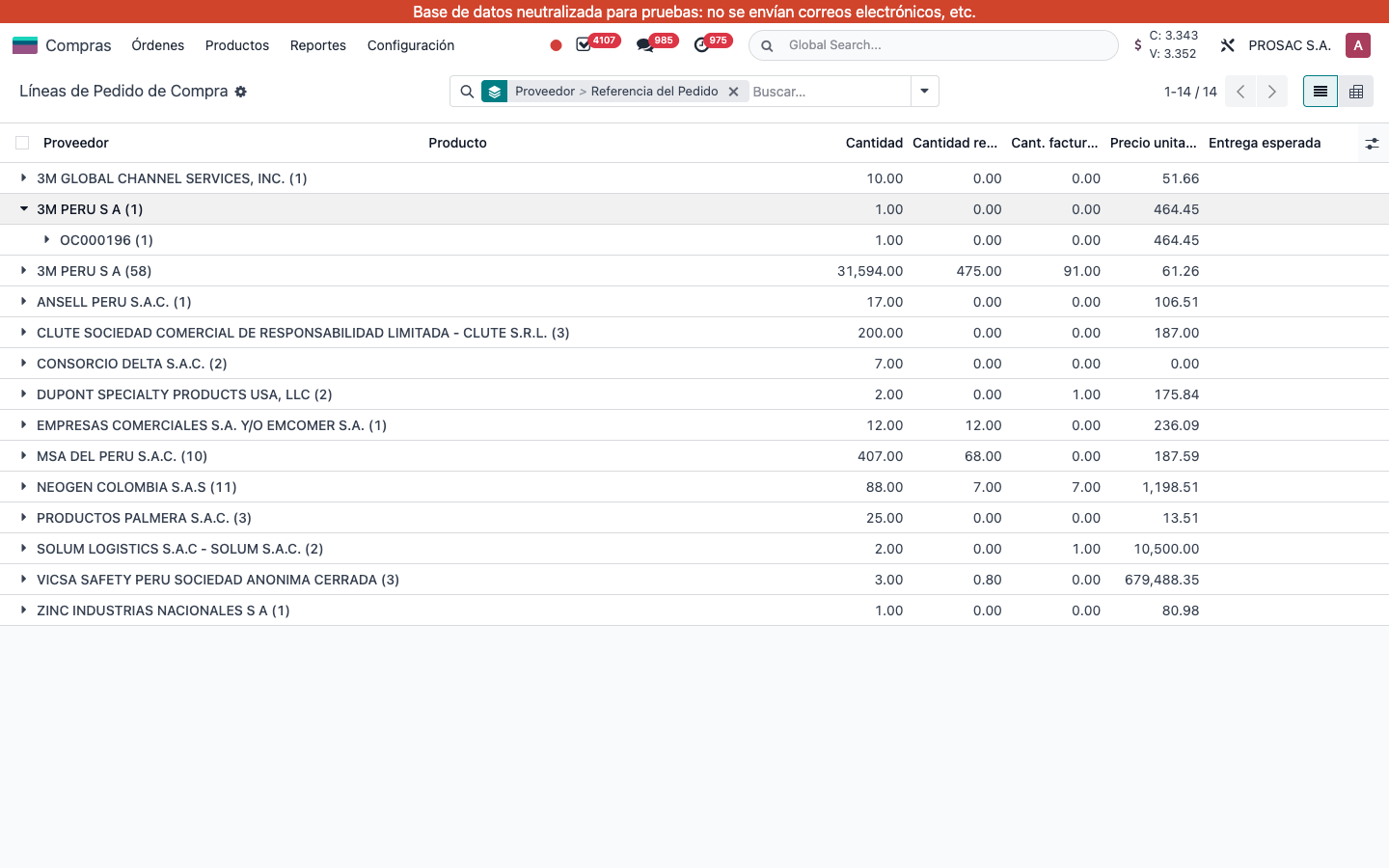Click the magnifier icon in filter bar
Screen dimensions: 1389x868
pos(467,92)
